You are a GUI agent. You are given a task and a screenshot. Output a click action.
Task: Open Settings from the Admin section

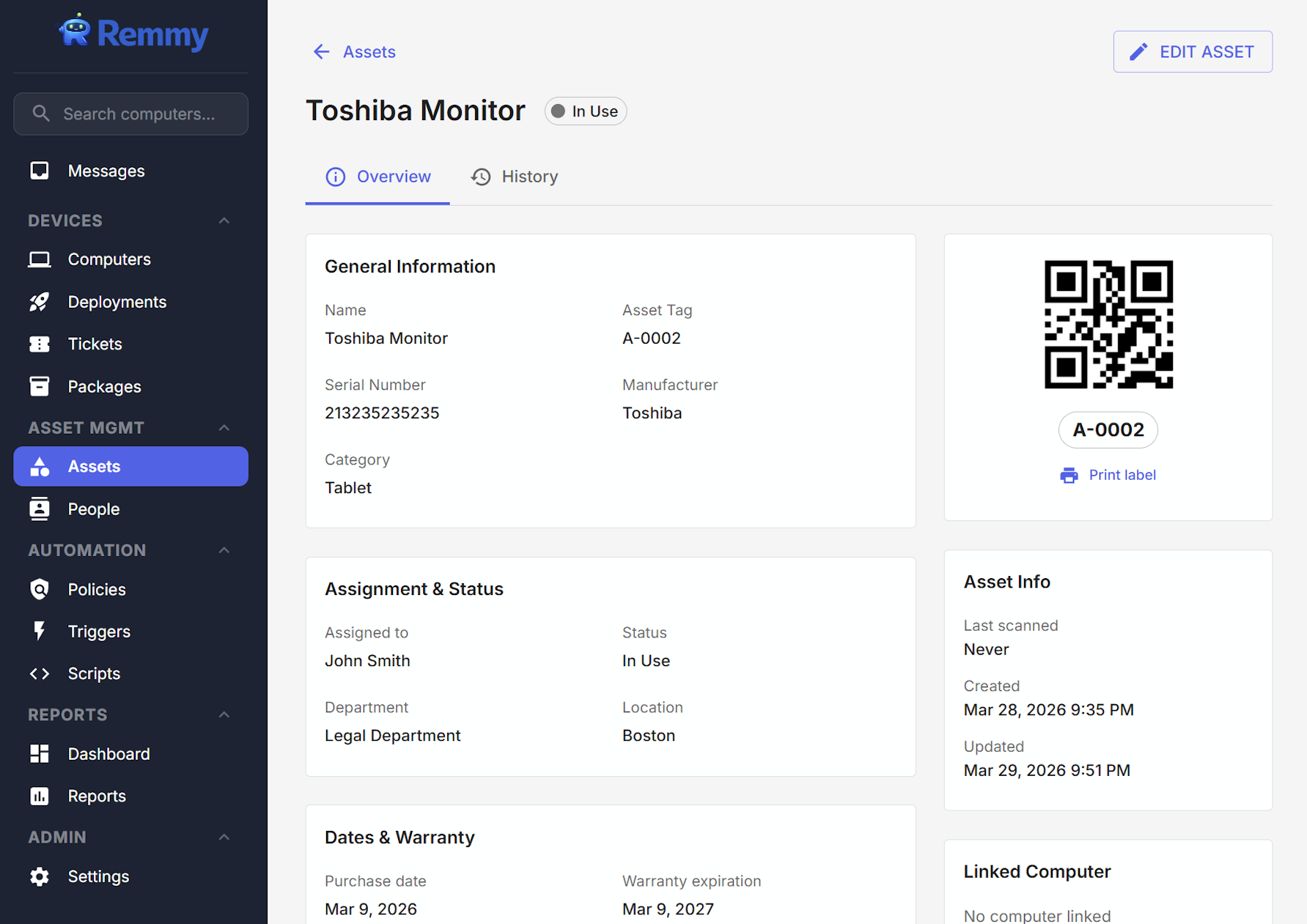[97, 876]
